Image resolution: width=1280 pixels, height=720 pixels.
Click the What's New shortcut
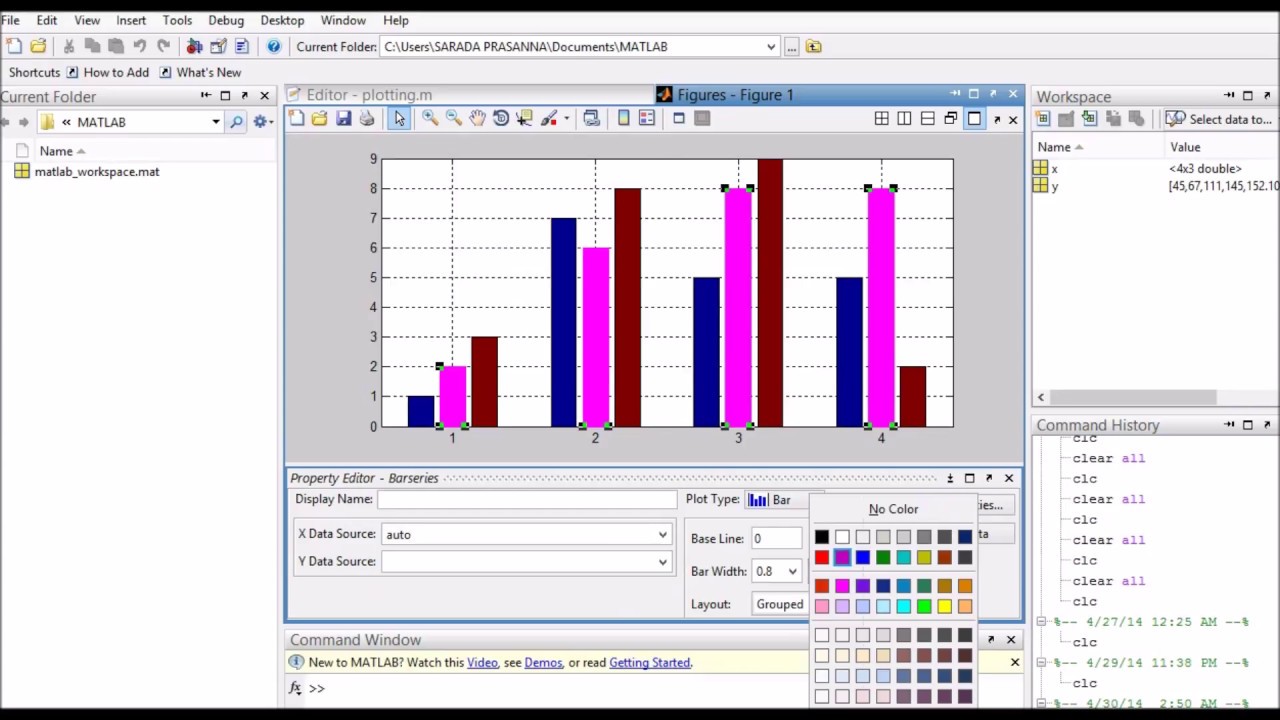(200, 72)
